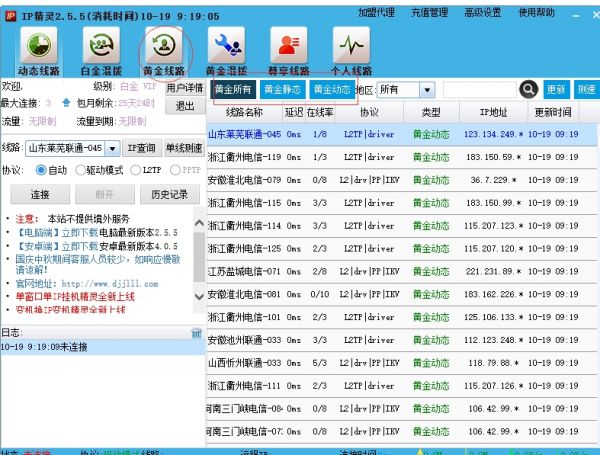
Task: Select row 浙江衢州电信-119
Action: click(x=402, y=157)
